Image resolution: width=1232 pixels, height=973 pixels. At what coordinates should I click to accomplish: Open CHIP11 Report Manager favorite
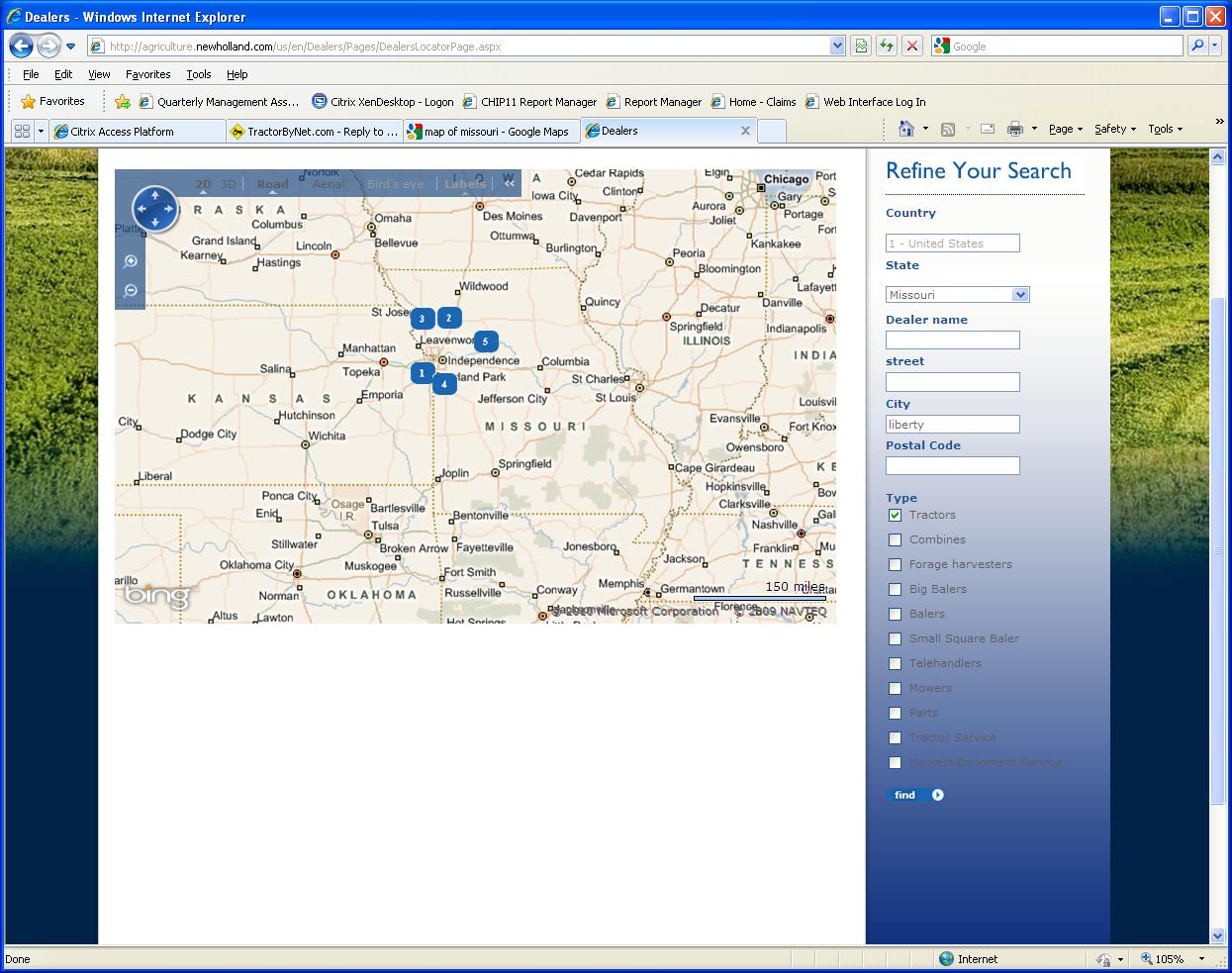[529, 101]
